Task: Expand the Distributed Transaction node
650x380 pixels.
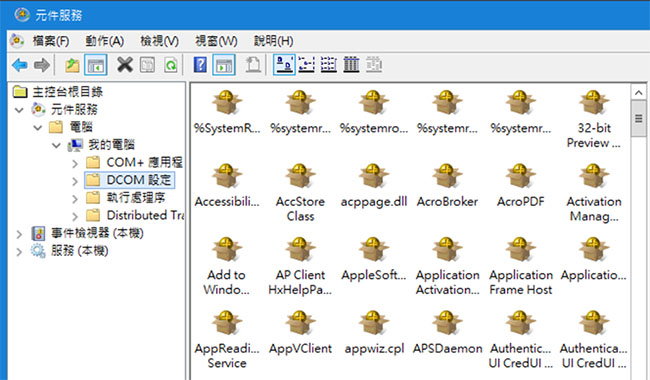Action: point(75,216)
